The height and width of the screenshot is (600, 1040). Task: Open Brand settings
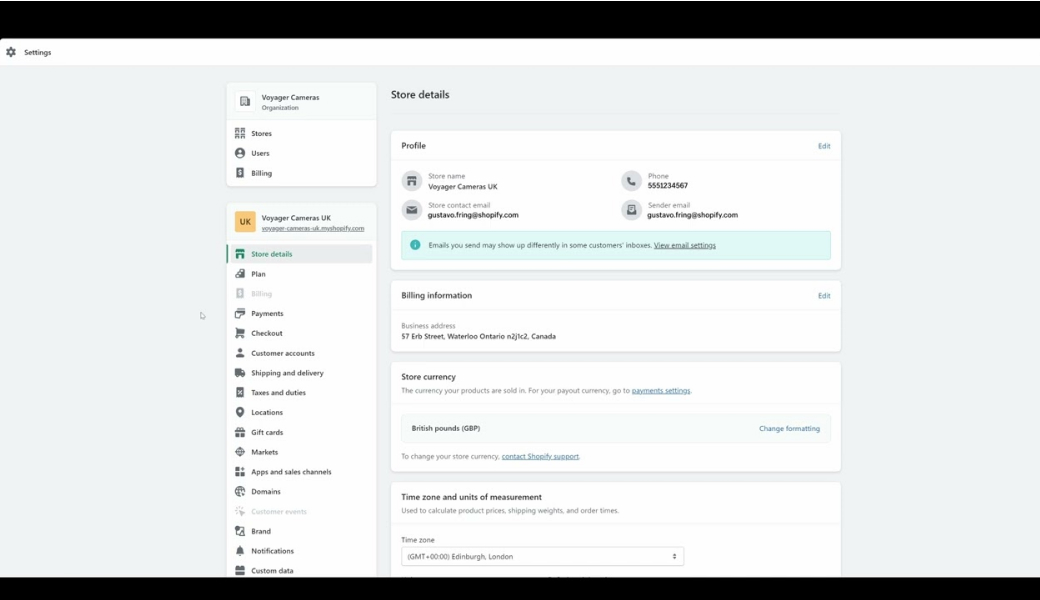pos(261,531)
